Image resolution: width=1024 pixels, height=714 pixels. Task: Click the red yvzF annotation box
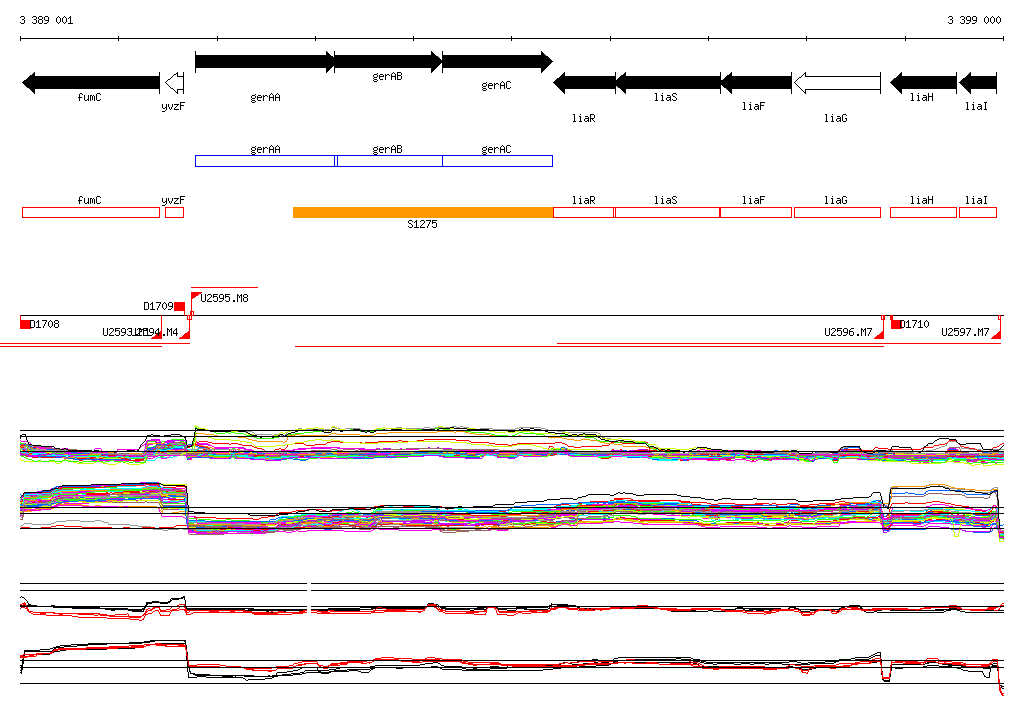[174, 212]
